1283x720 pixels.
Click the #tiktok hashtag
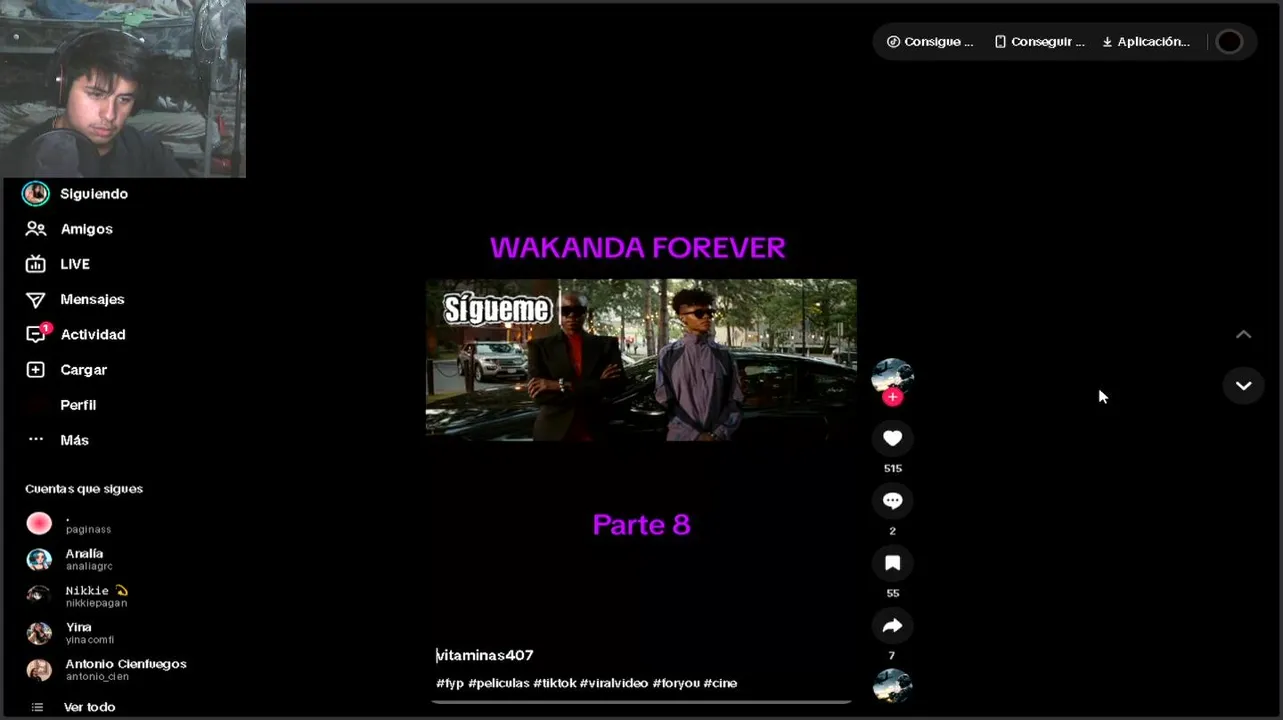(555, 683)
